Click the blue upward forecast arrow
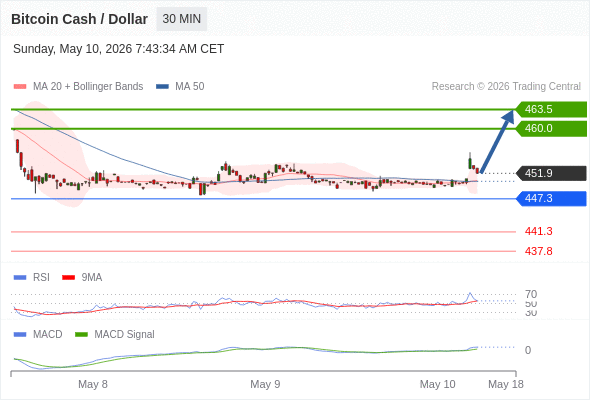 pos(497,142)
